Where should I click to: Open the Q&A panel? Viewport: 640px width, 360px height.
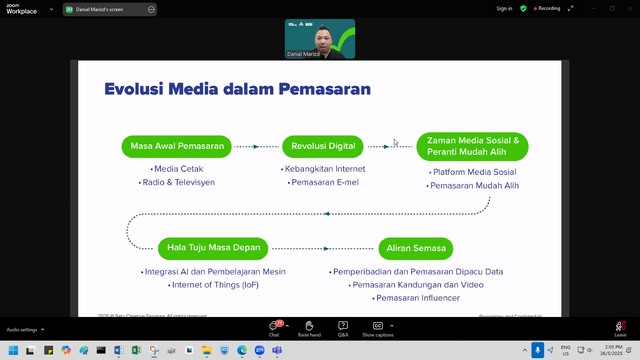[343, 329]
